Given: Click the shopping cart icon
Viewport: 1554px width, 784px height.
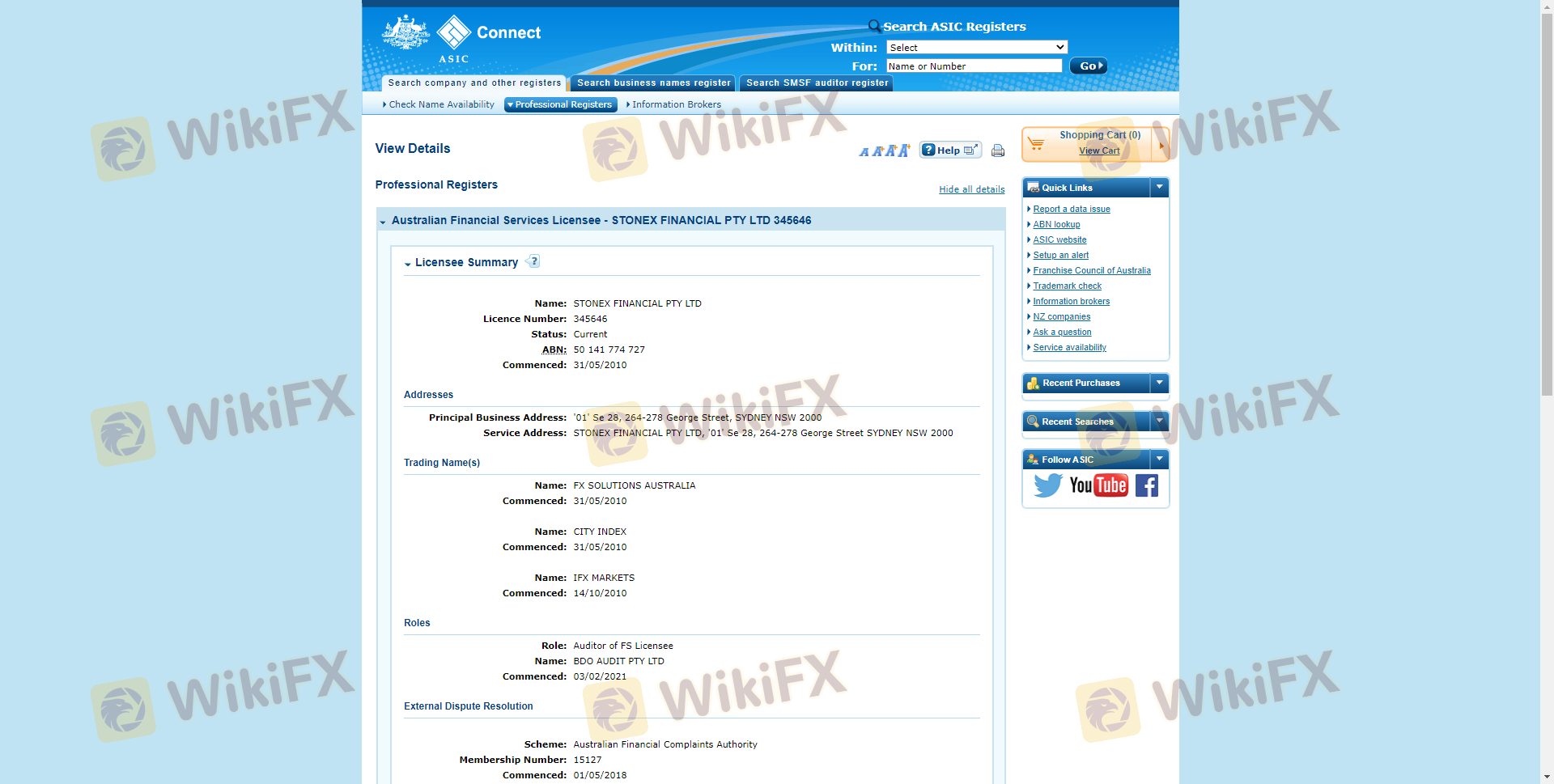Looking at the screenshot, I should click(x=1036, y=144).
